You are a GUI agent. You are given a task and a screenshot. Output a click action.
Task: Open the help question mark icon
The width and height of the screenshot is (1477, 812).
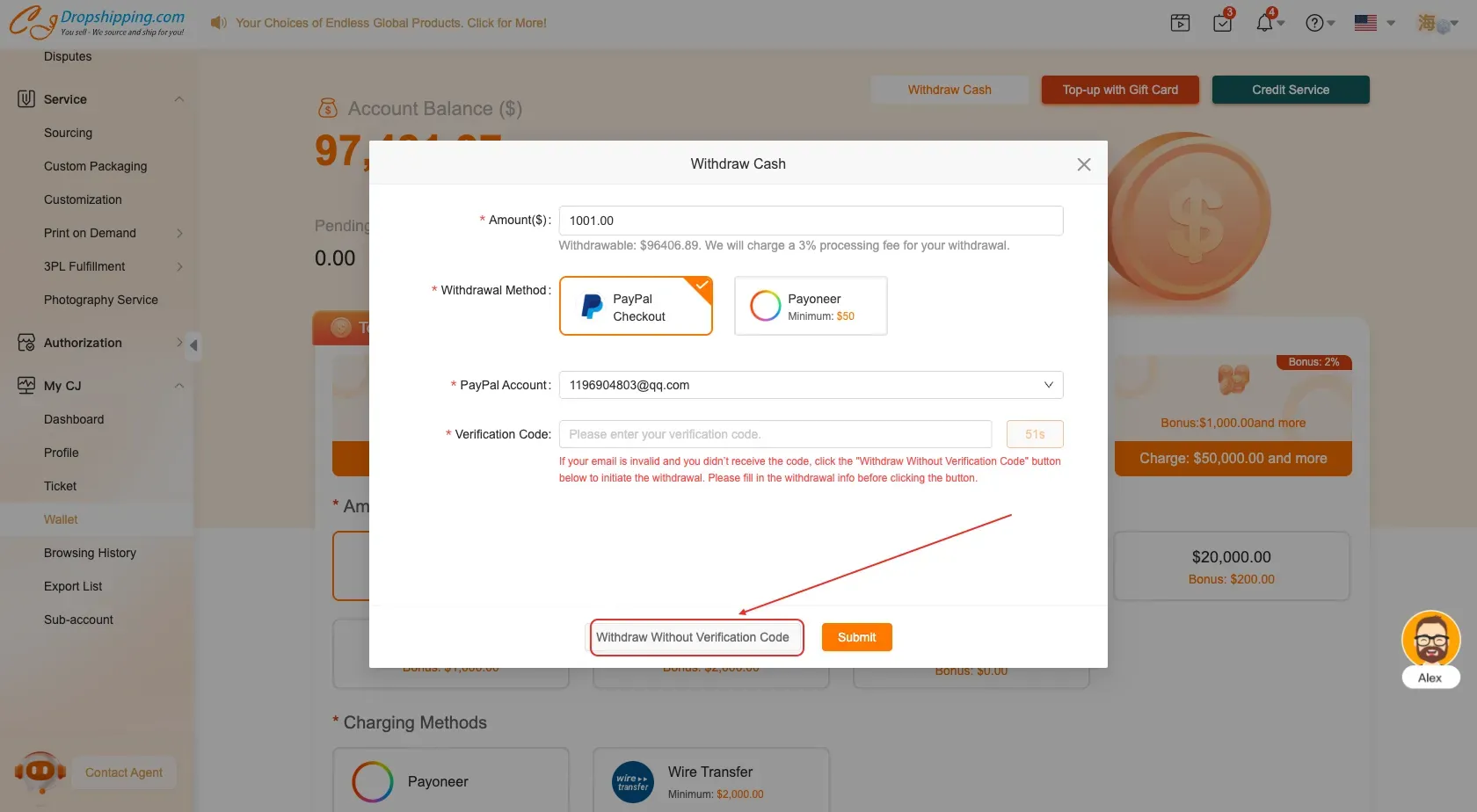(x=1314, y=23)
